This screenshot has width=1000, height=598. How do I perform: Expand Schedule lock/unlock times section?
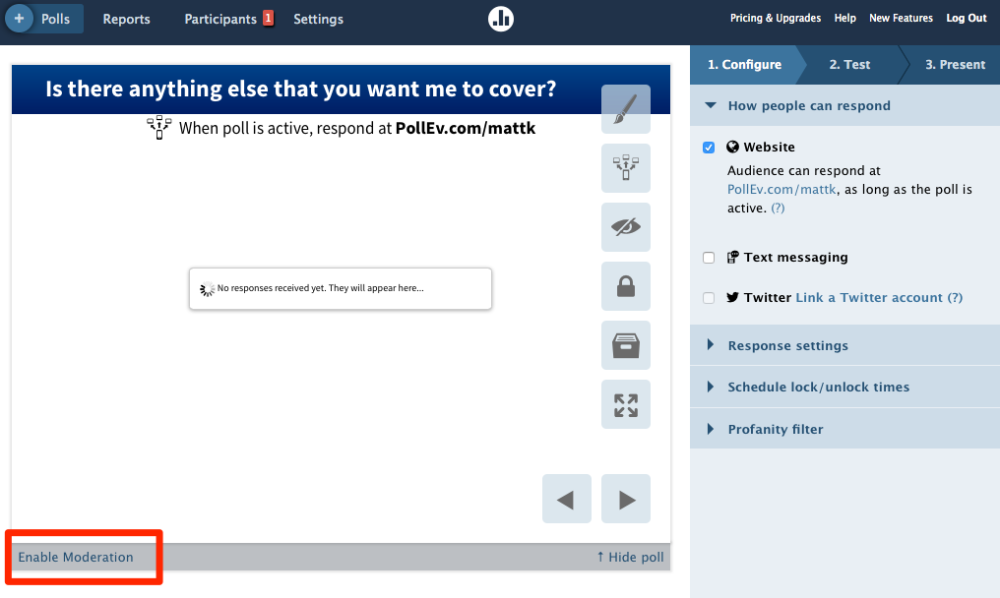pos(845,387)
